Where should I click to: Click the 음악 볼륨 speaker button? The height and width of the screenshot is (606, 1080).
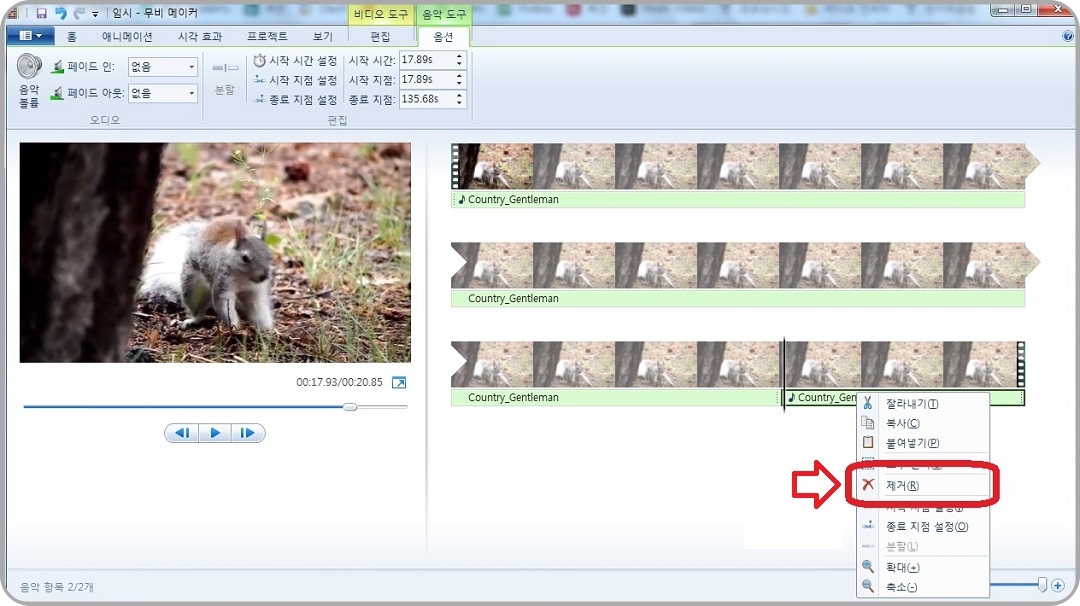29,81
